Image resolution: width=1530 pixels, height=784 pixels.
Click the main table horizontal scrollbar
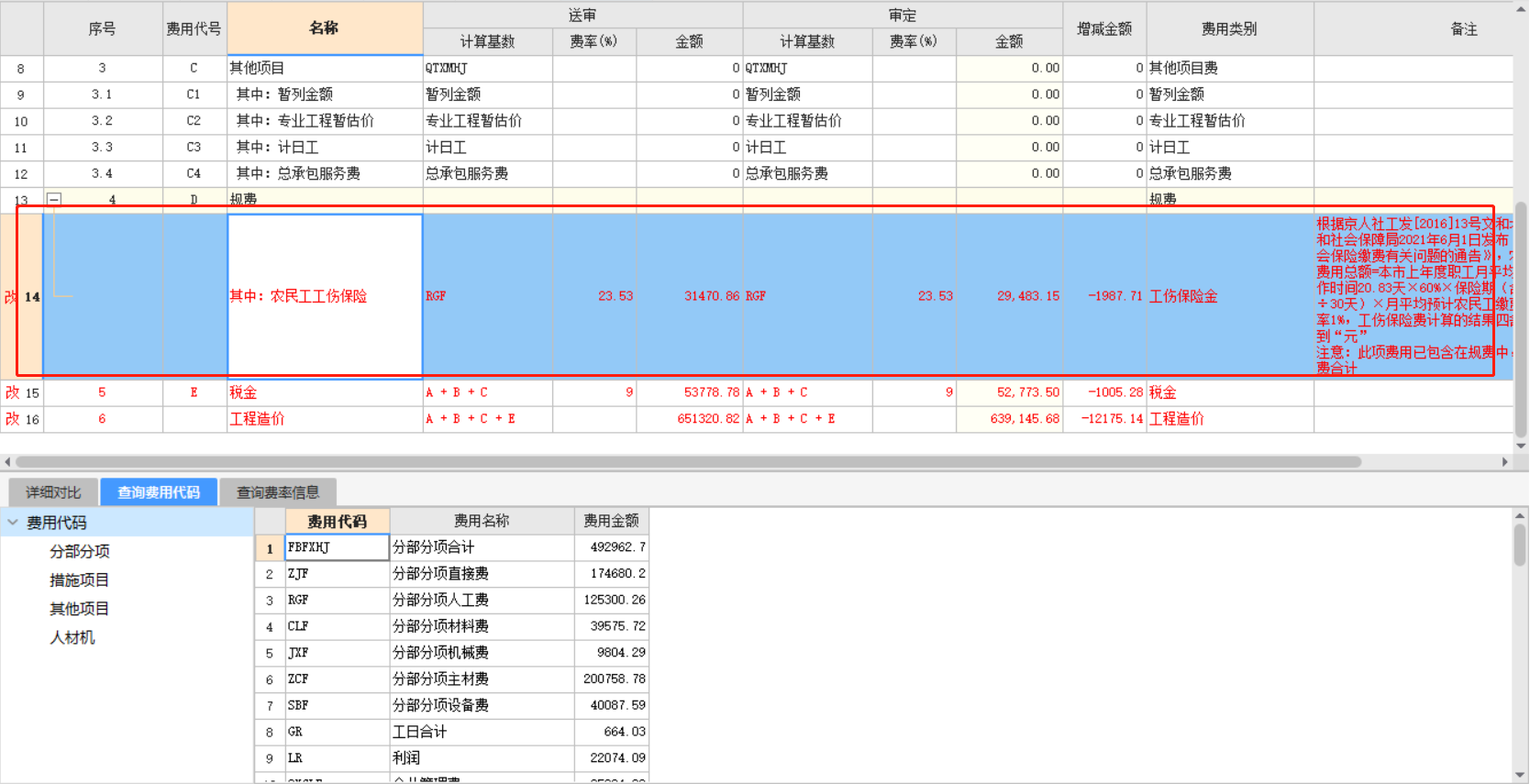tap(688, 462)
